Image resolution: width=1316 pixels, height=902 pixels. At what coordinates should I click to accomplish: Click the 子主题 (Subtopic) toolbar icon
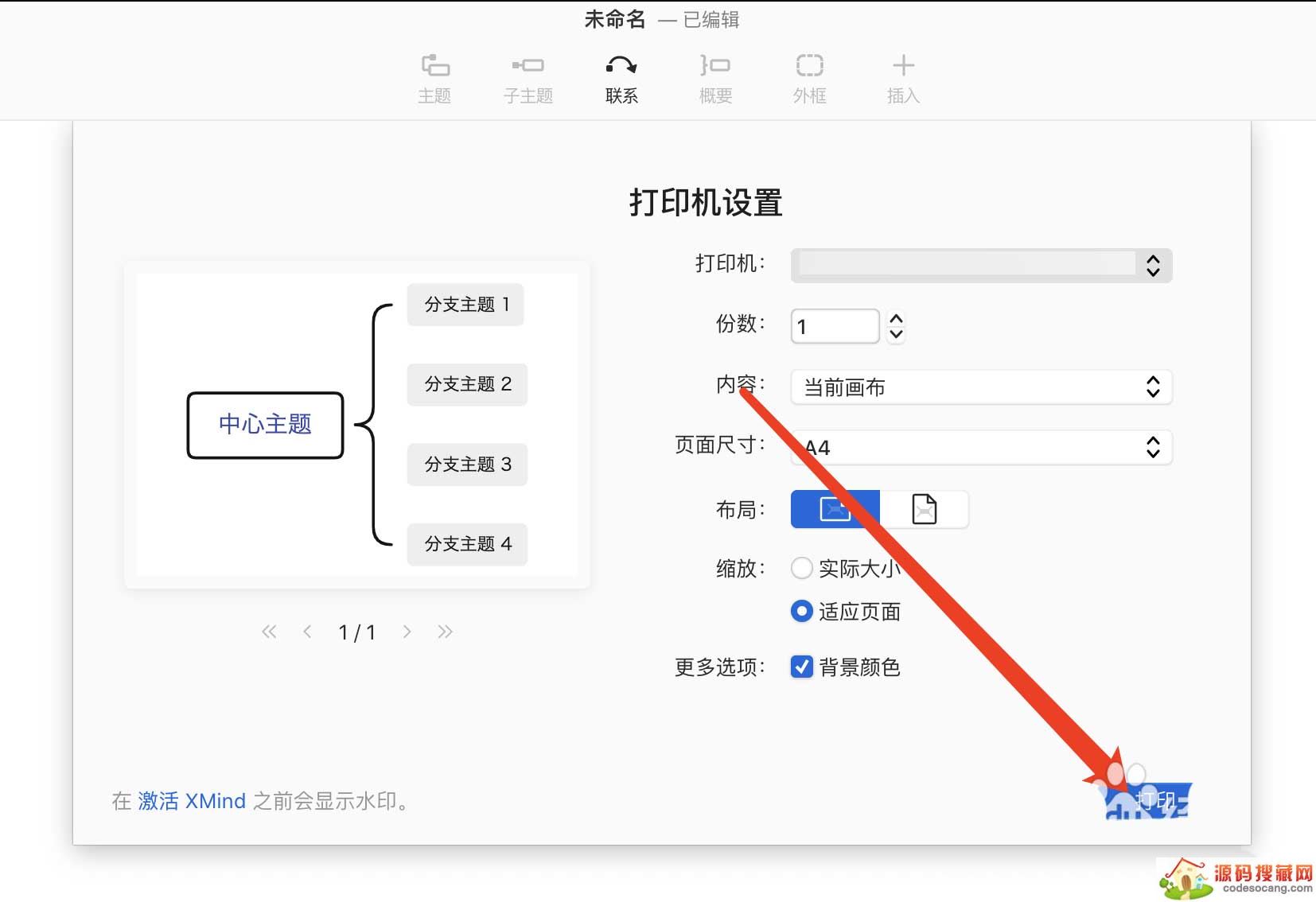coord(528,66)
